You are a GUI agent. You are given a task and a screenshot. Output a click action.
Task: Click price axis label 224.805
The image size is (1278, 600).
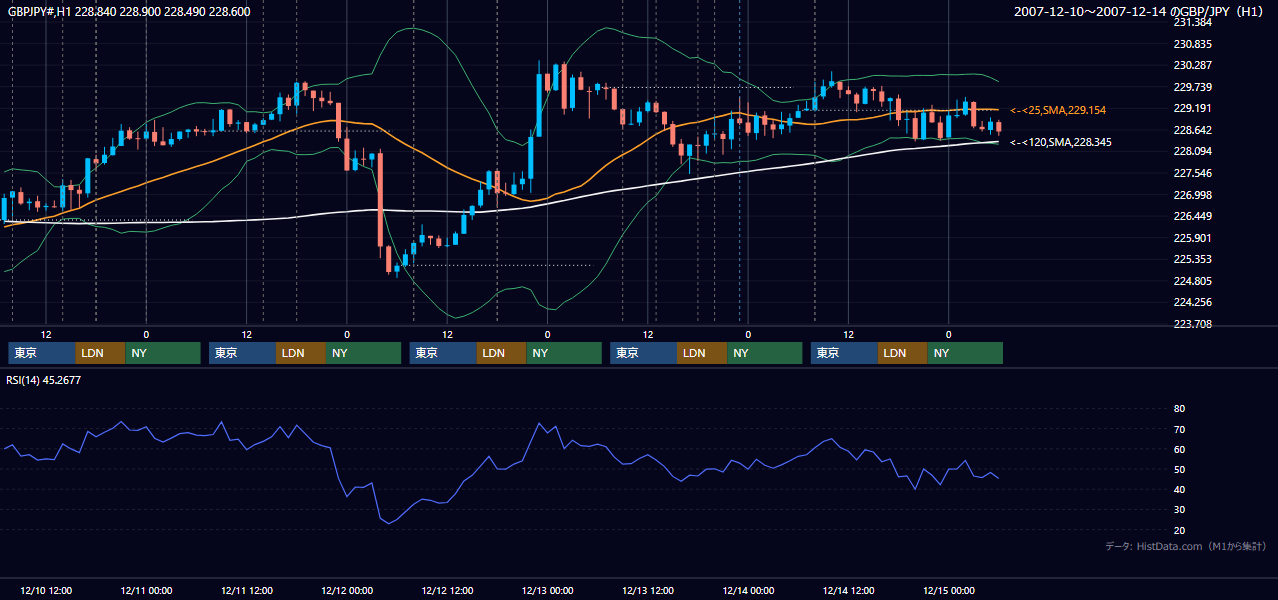pyautogui.click(x=1193, y=281)
